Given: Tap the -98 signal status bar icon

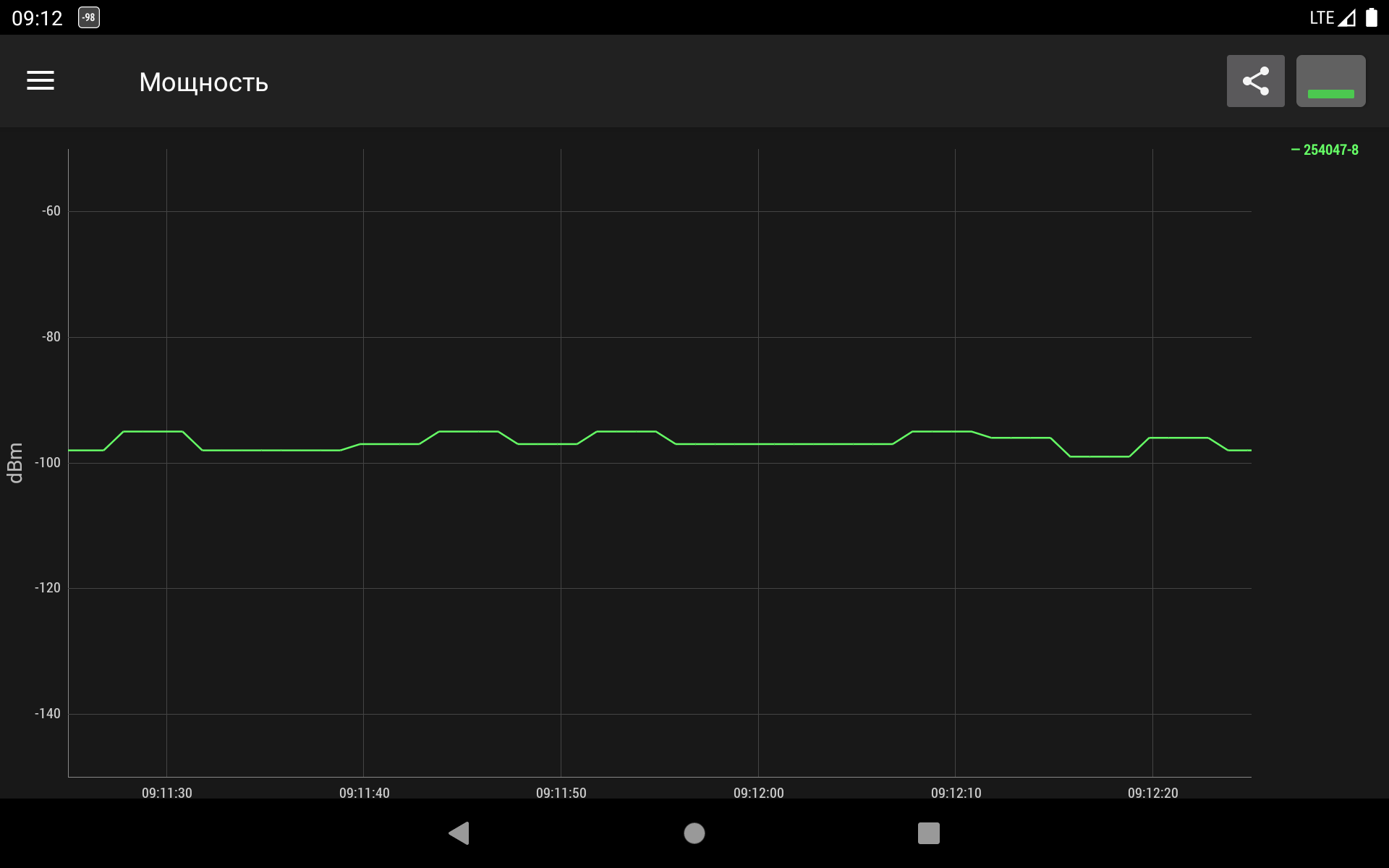Looking at the screenshot, I should (89, 17).
